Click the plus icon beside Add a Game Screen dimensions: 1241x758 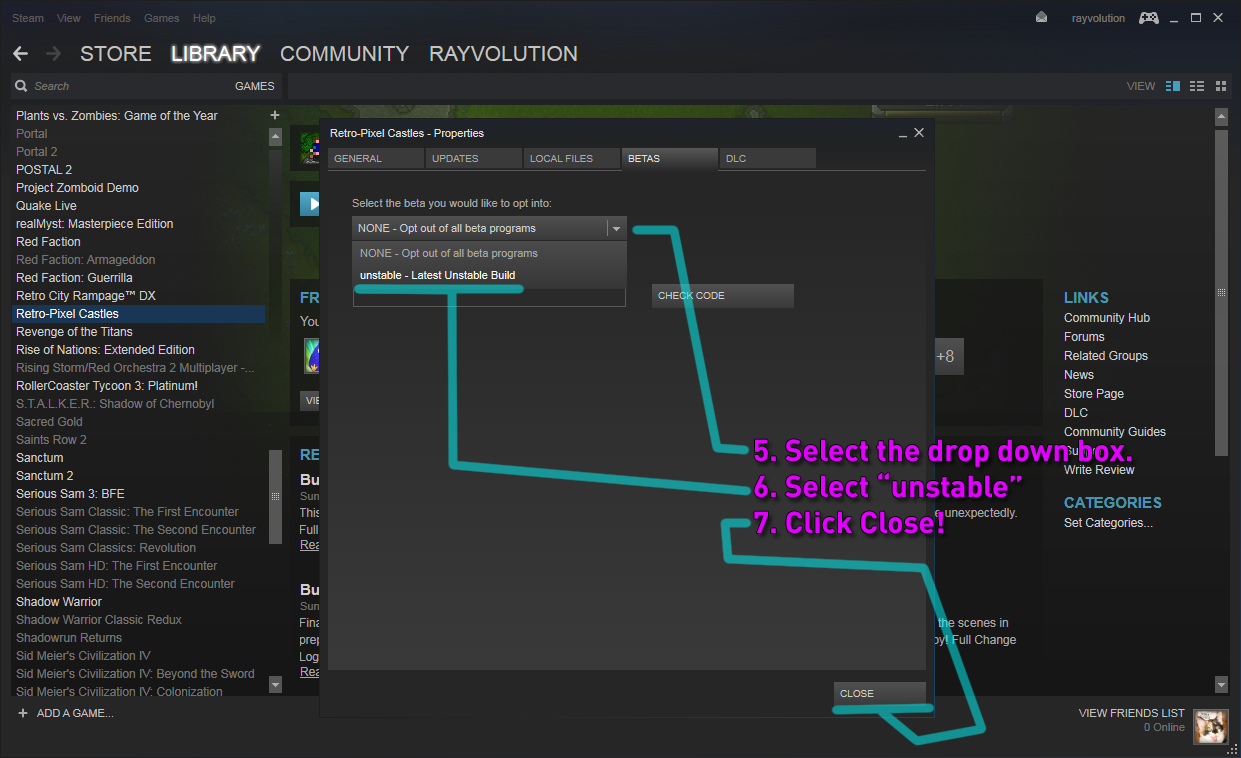click(23, 713)
